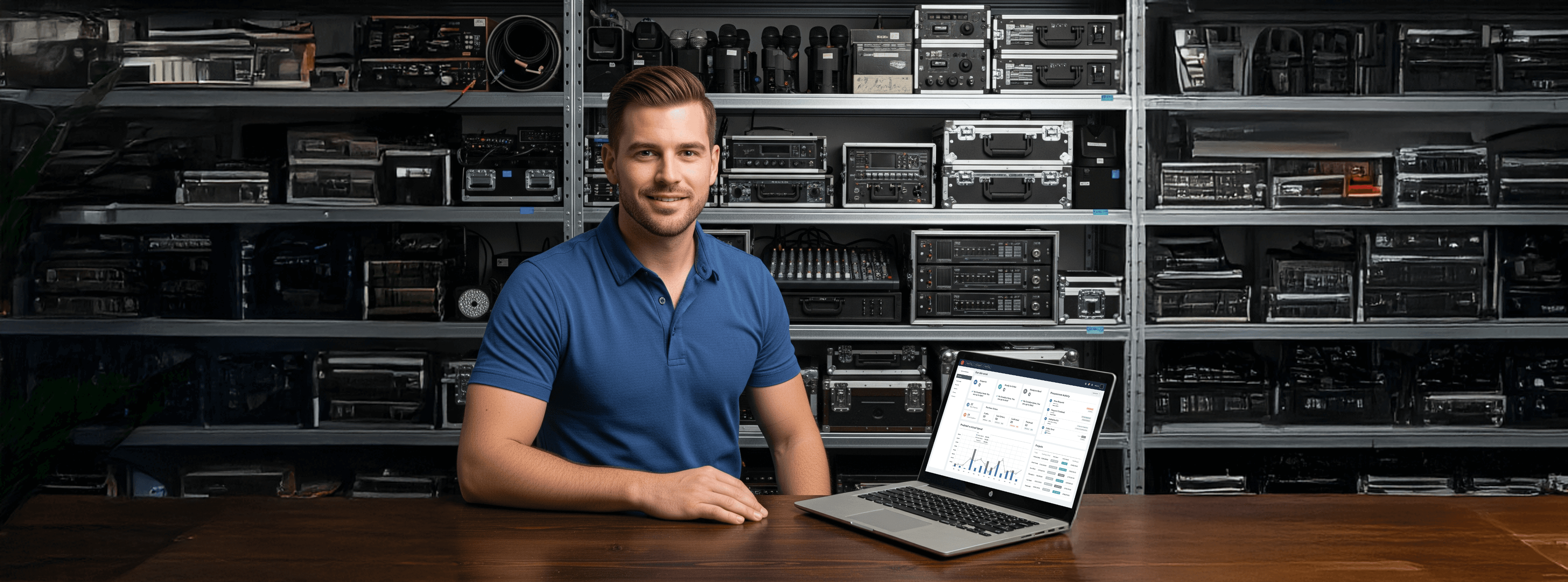Open the filter dropdown beside Procurement Activity
The image size is (1568, 582).
1097,394
